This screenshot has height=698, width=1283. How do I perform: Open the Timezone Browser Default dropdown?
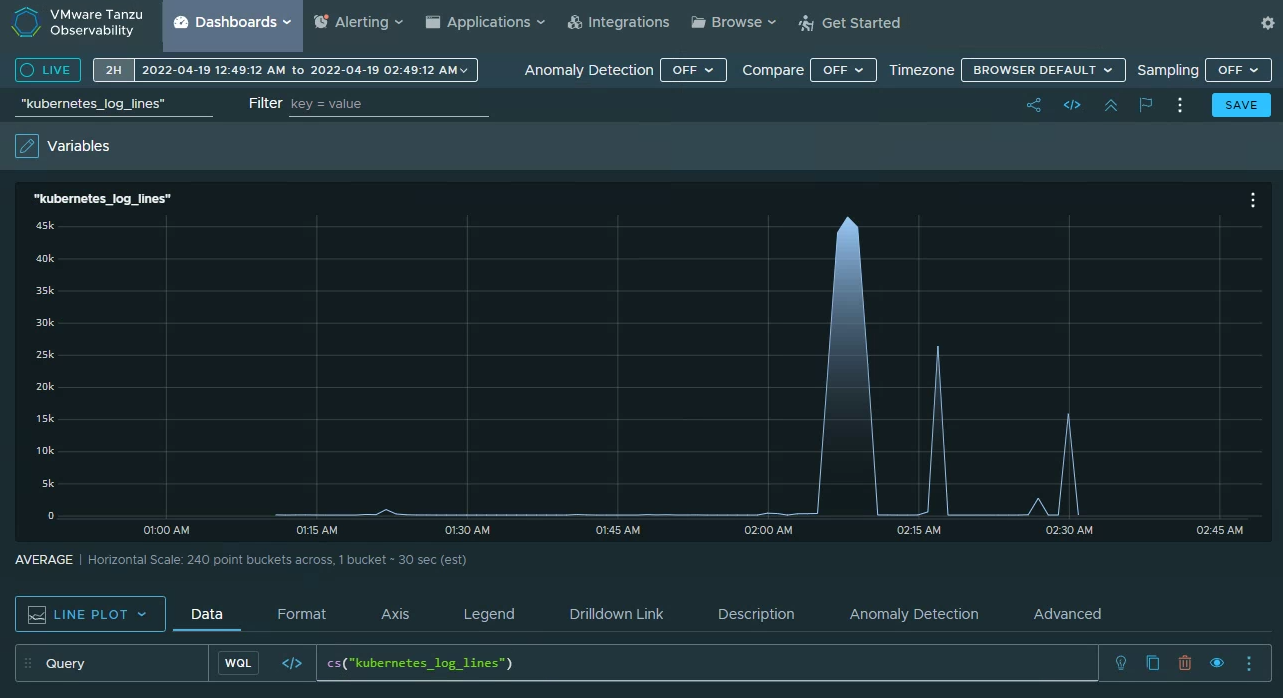(x=1043, y=70)
